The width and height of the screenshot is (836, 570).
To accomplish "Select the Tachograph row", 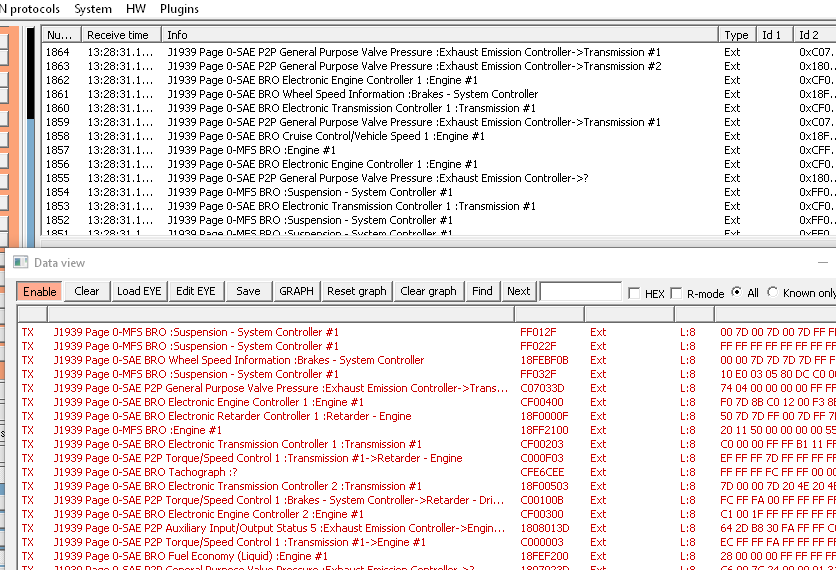I will coord(427,472).
